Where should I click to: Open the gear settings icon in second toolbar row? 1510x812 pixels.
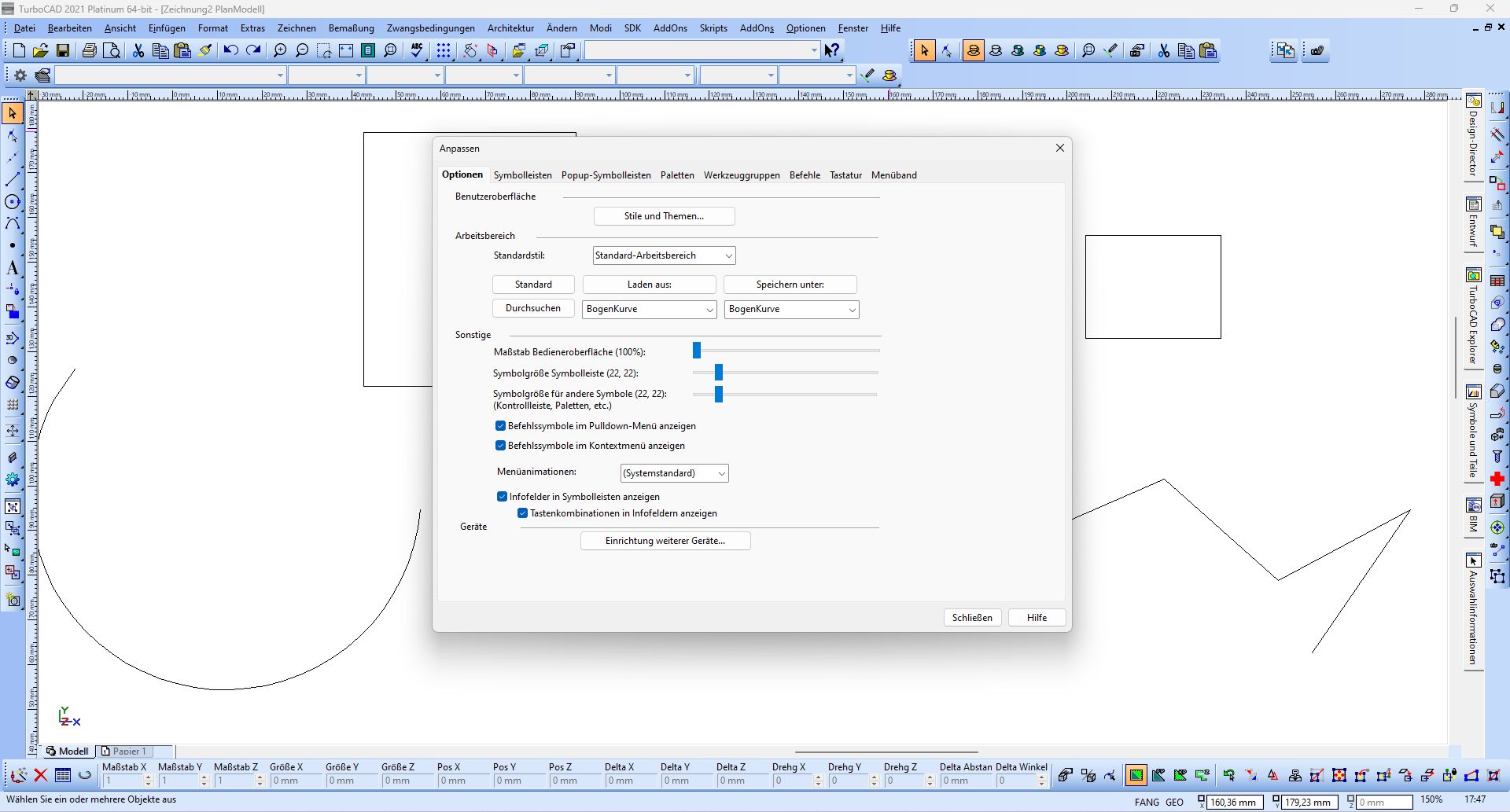tap(20, 75)
